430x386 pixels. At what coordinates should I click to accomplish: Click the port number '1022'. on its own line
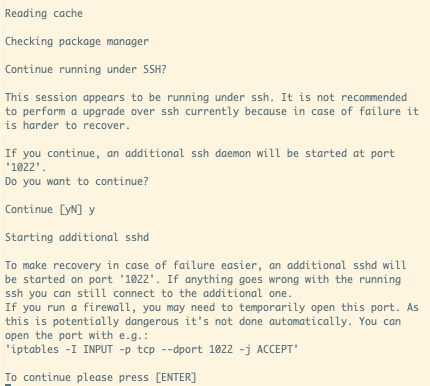pyautogui.click(x=26, y=167)
